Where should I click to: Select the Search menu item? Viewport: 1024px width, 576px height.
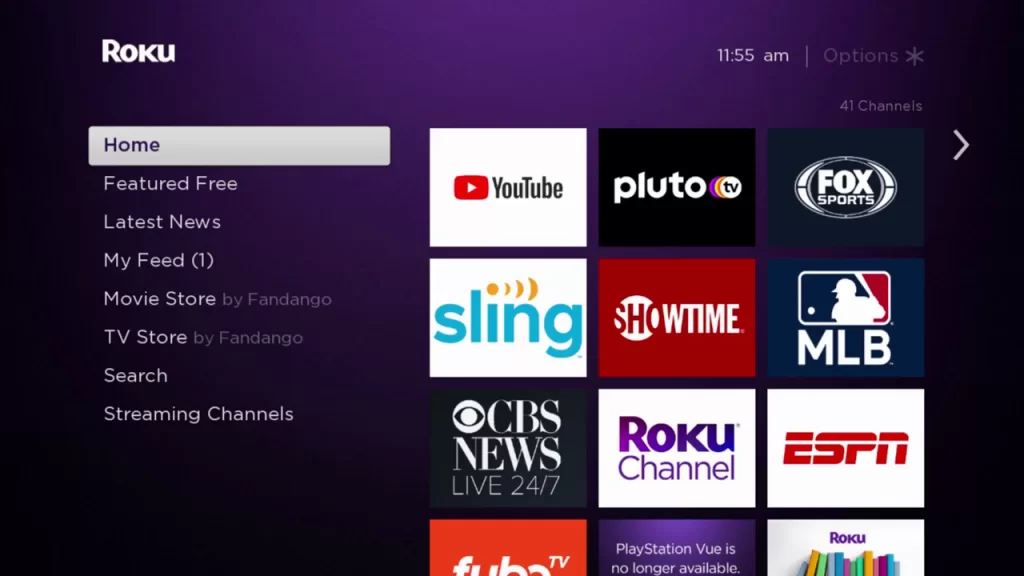(x=135, y=376)
